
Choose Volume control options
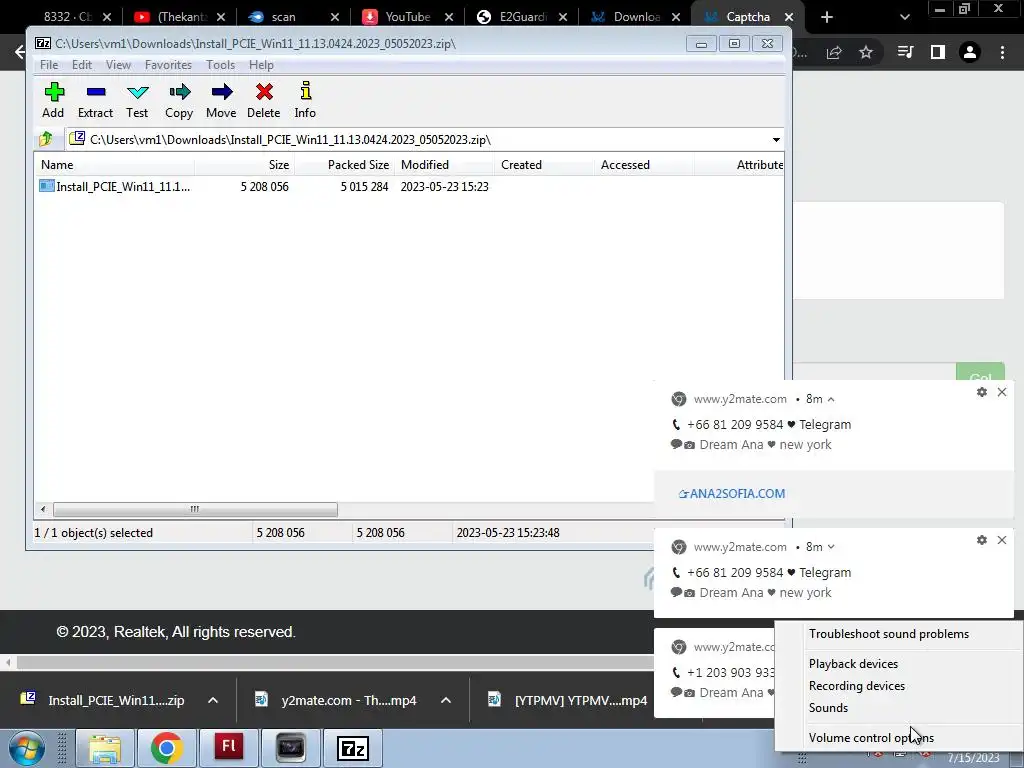coord(871,738)
